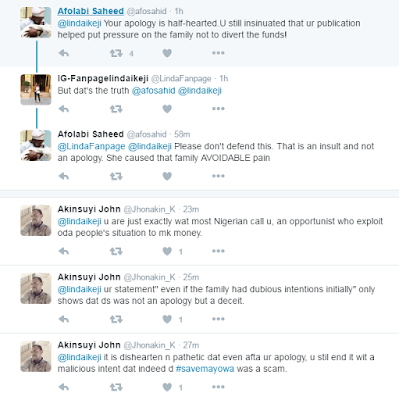Retweet the tweet with 4 retweets
This screenshot has height=400, width=399.
(x=116, y=53)
